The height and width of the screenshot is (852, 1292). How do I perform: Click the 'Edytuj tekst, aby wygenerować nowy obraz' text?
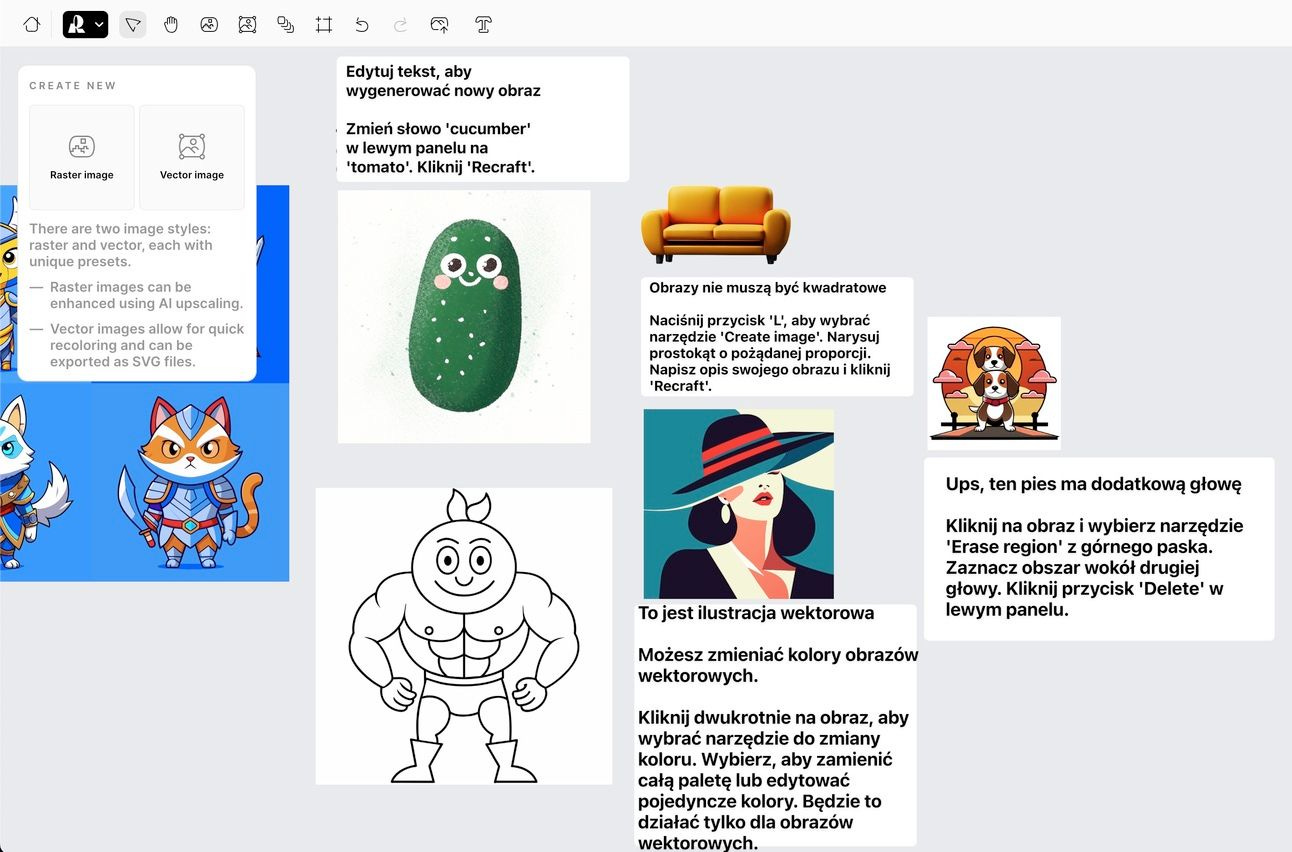pos(443,81)
